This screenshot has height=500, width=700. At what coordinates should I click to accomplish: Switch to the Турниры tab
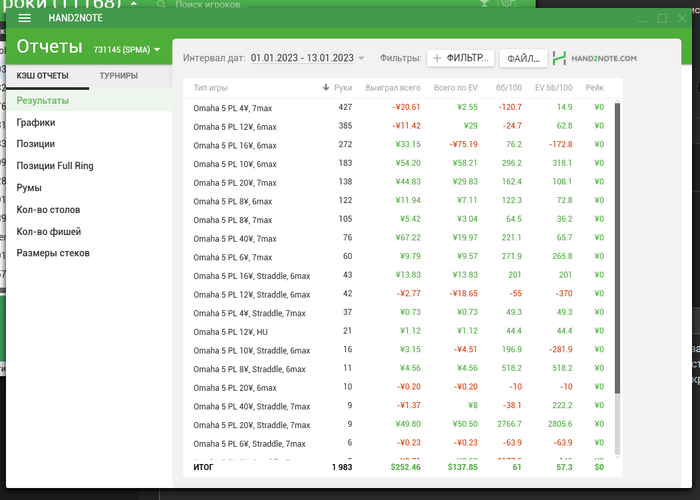119,75
